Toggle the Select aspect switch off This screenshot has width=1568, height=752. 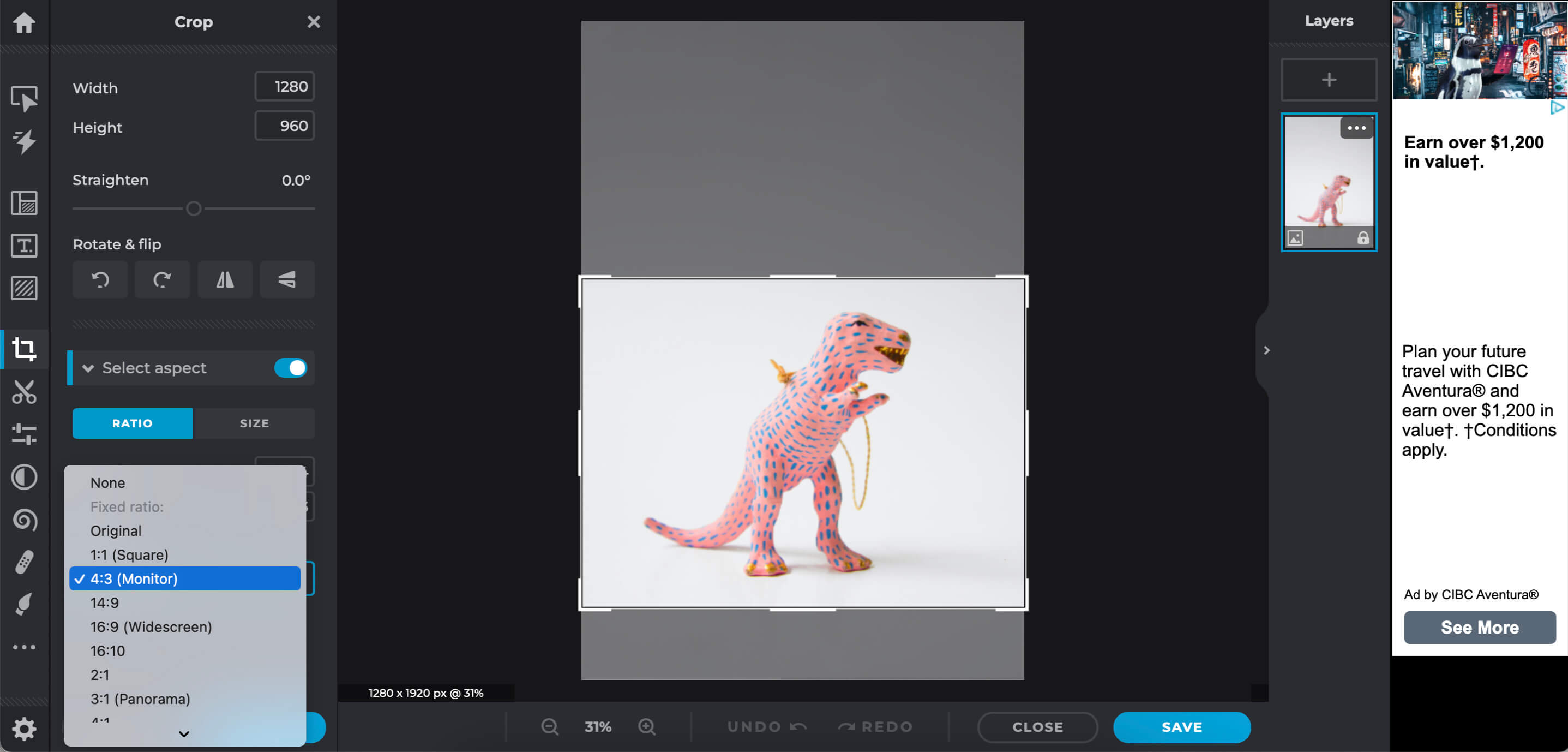coord(290,368)
